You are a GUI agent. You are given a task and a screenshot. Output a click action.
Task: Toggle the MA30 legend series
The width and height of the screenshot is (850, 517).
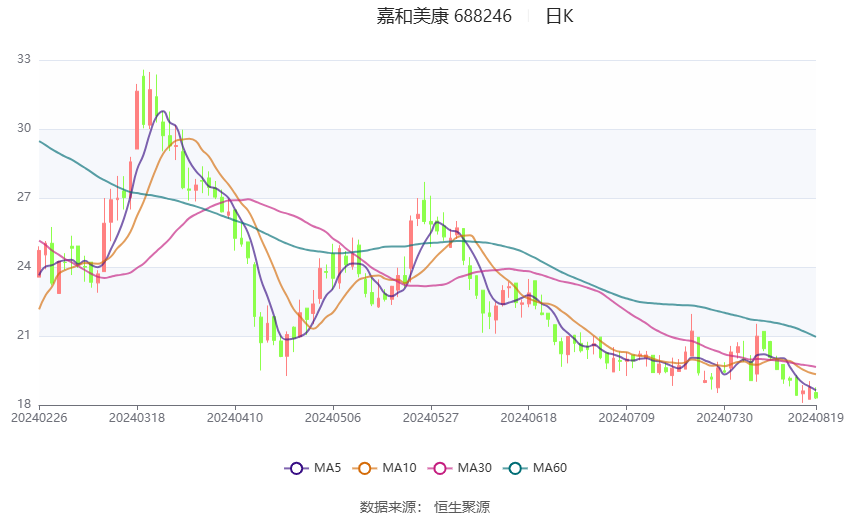[460, 468]
